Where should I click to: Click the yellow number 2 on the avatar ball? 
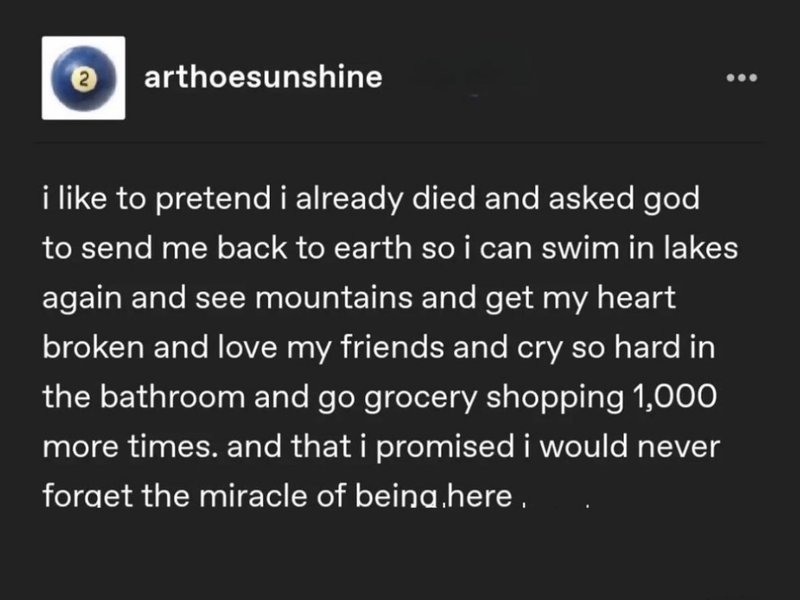coord(85,79)
